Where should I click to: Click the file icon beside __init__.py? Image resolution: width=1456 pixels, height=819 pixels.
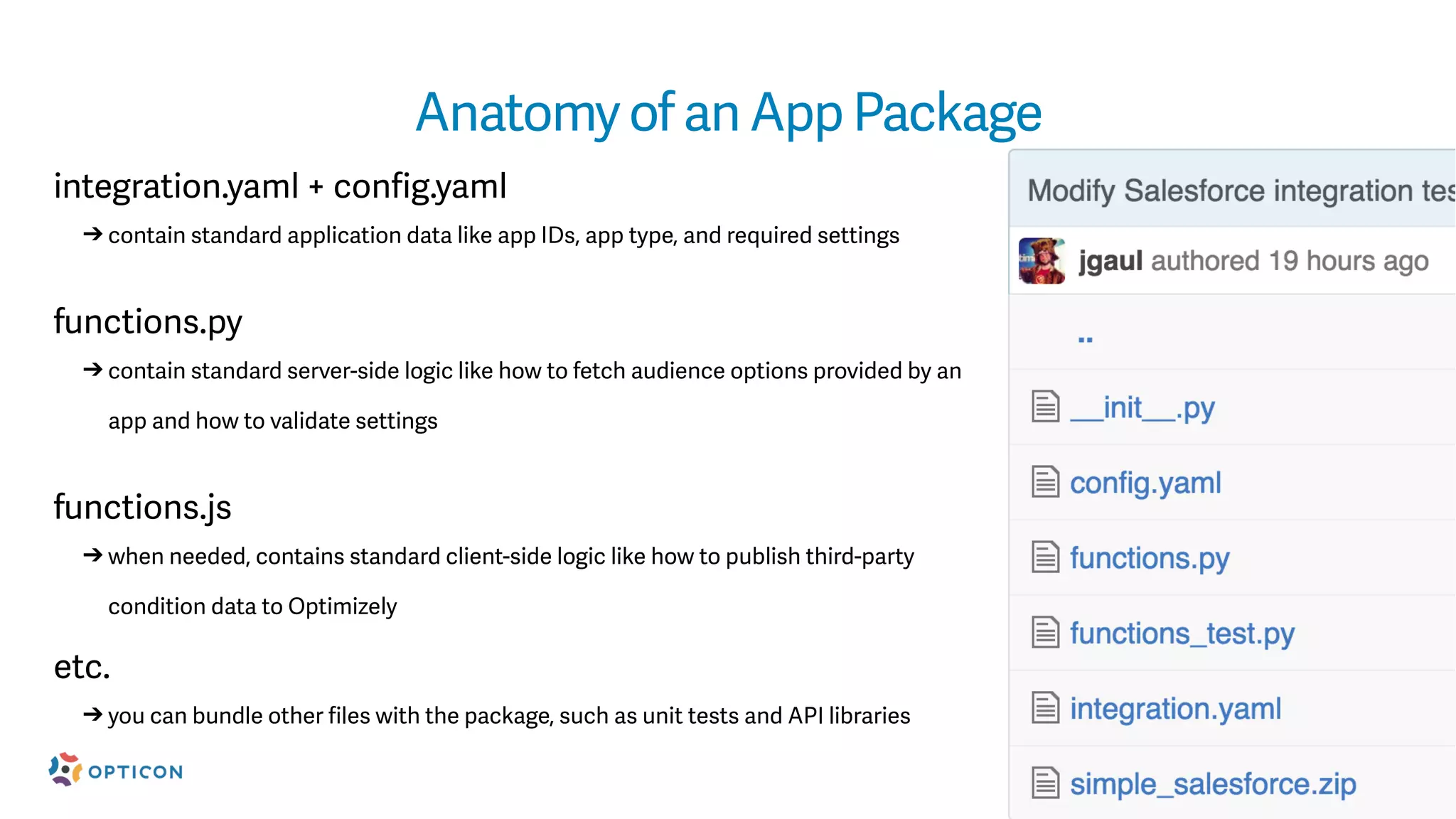(1045, 407)
